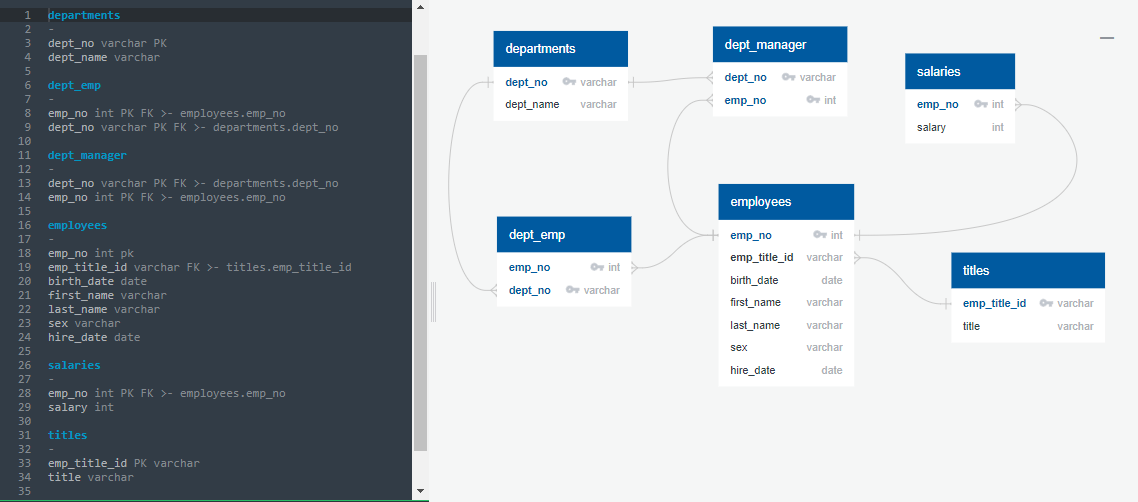Click key icon in titles emp_title_id row
This screenshot has height=502, width=1138.
(1046, 303)
